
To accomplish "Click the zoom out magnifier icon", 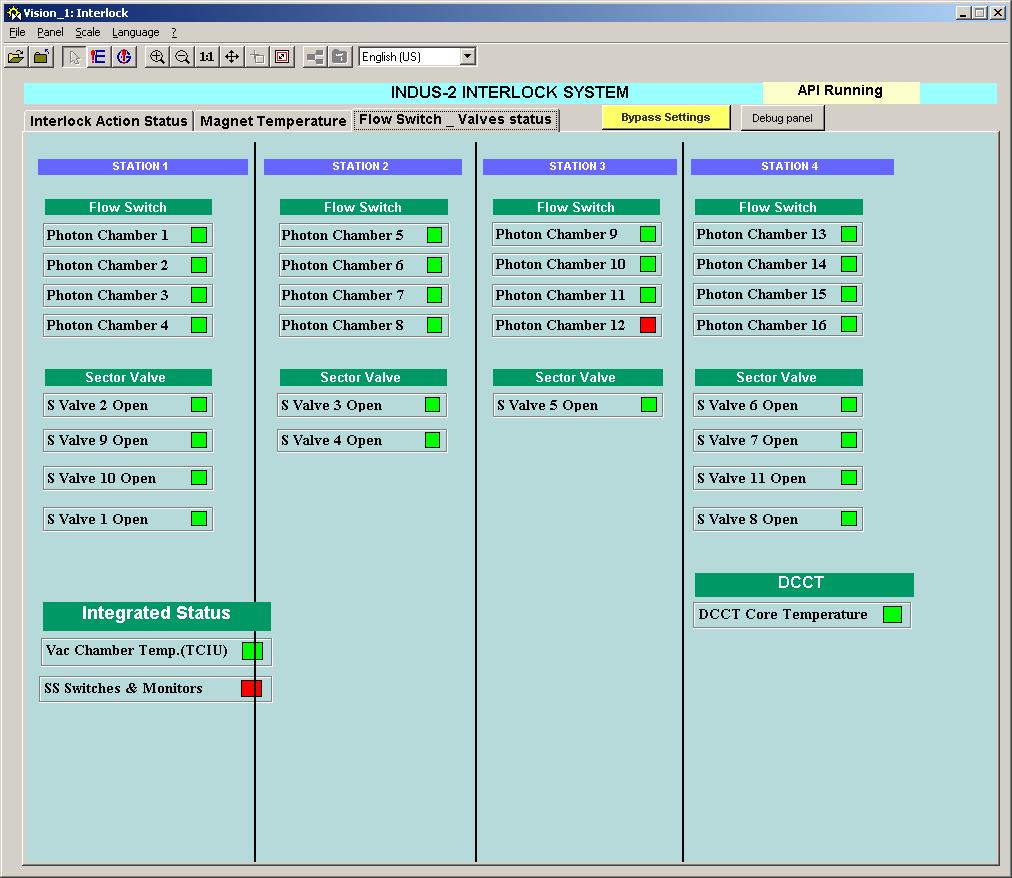I will pos(182,57).
